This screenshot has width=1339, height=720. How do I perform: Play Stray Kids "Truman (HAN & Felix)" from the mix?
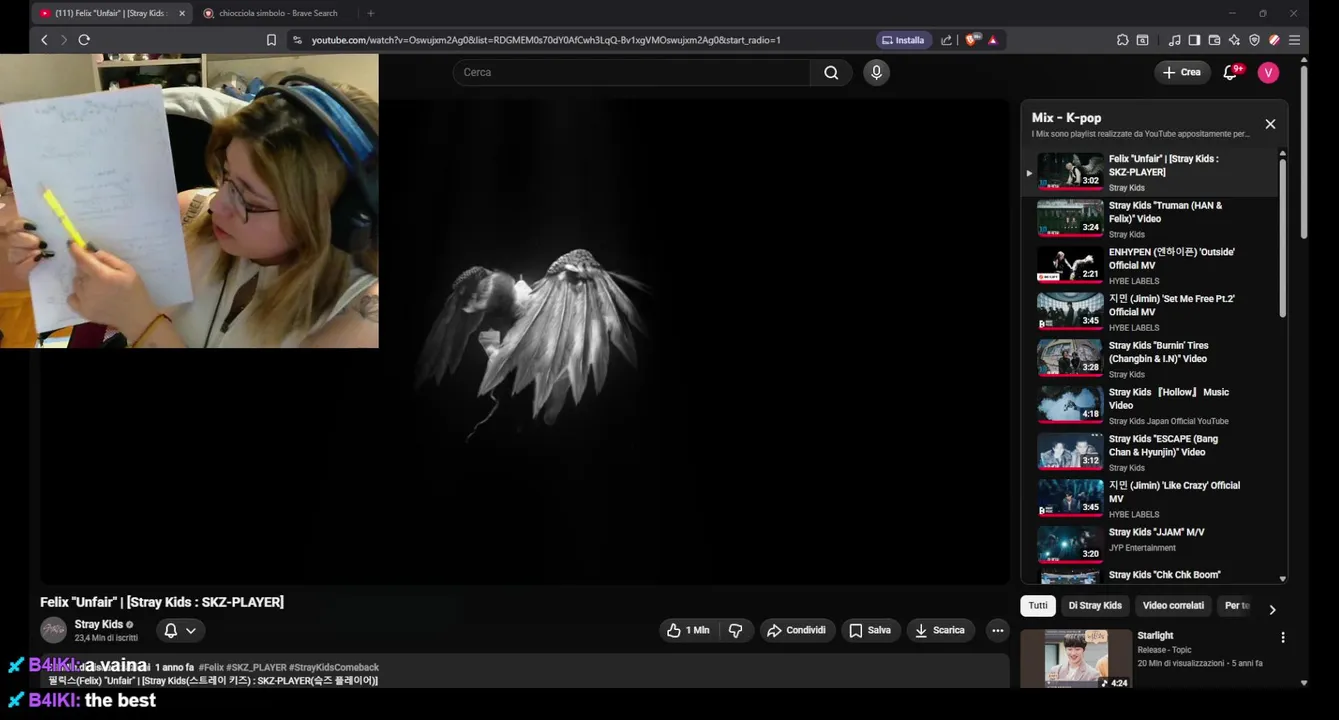[1150, 218]
